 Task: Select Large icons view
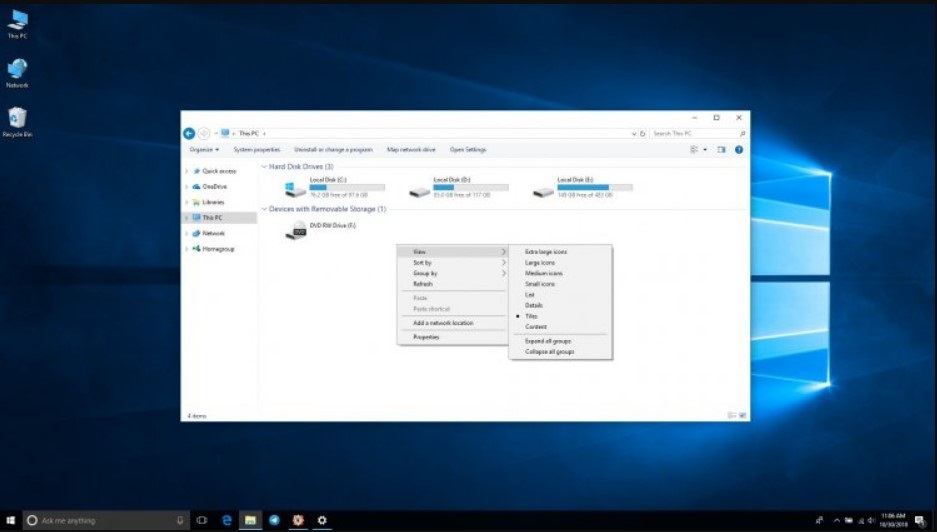(x=540, y=262)
